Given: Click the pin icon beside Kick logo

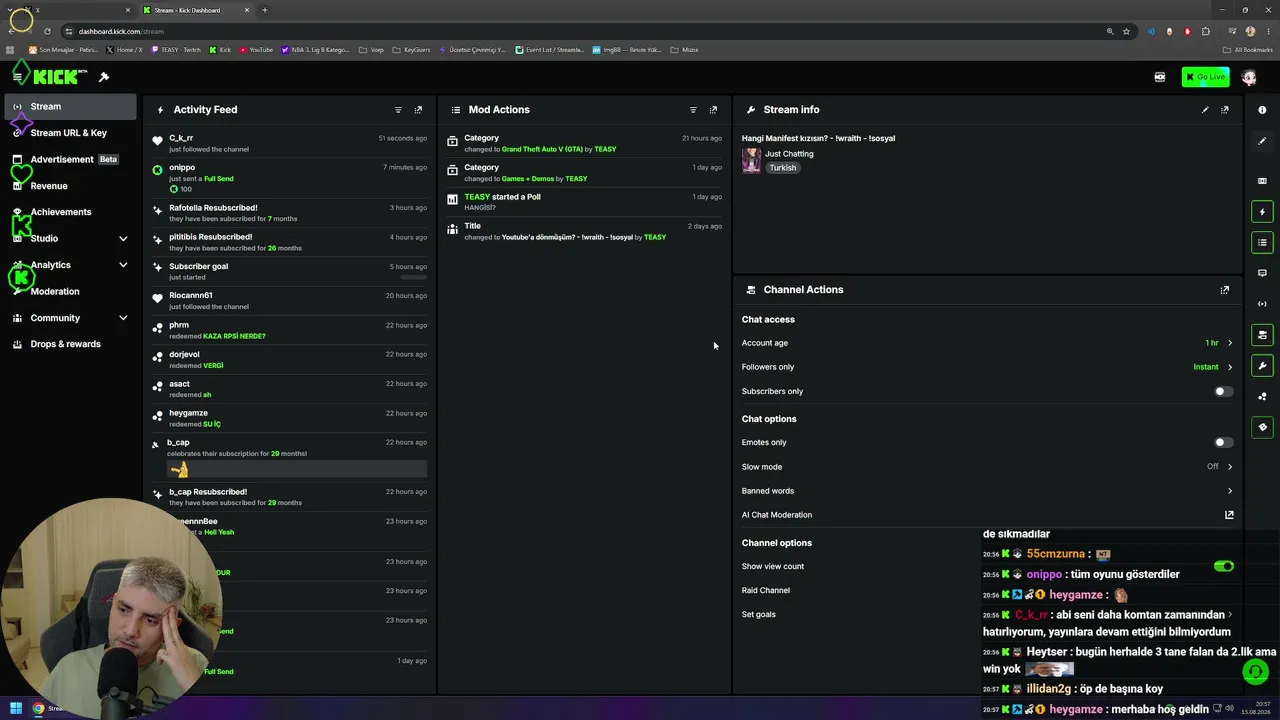Looking at the screenshot, I should pyautogui.click(x=104, y=77).
